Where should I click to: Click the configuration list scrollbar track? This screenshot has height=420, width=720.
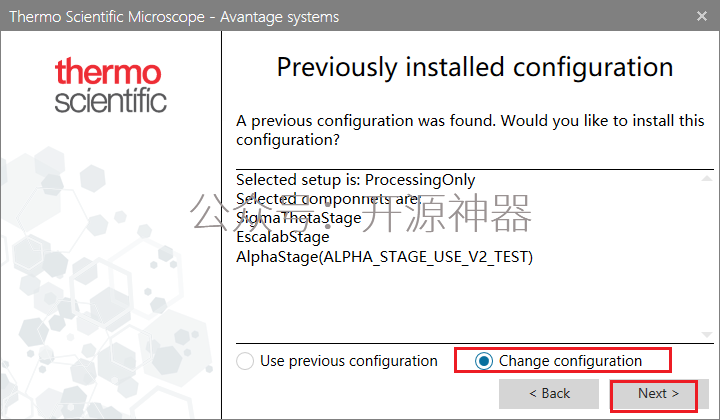[x=707, y=256]
